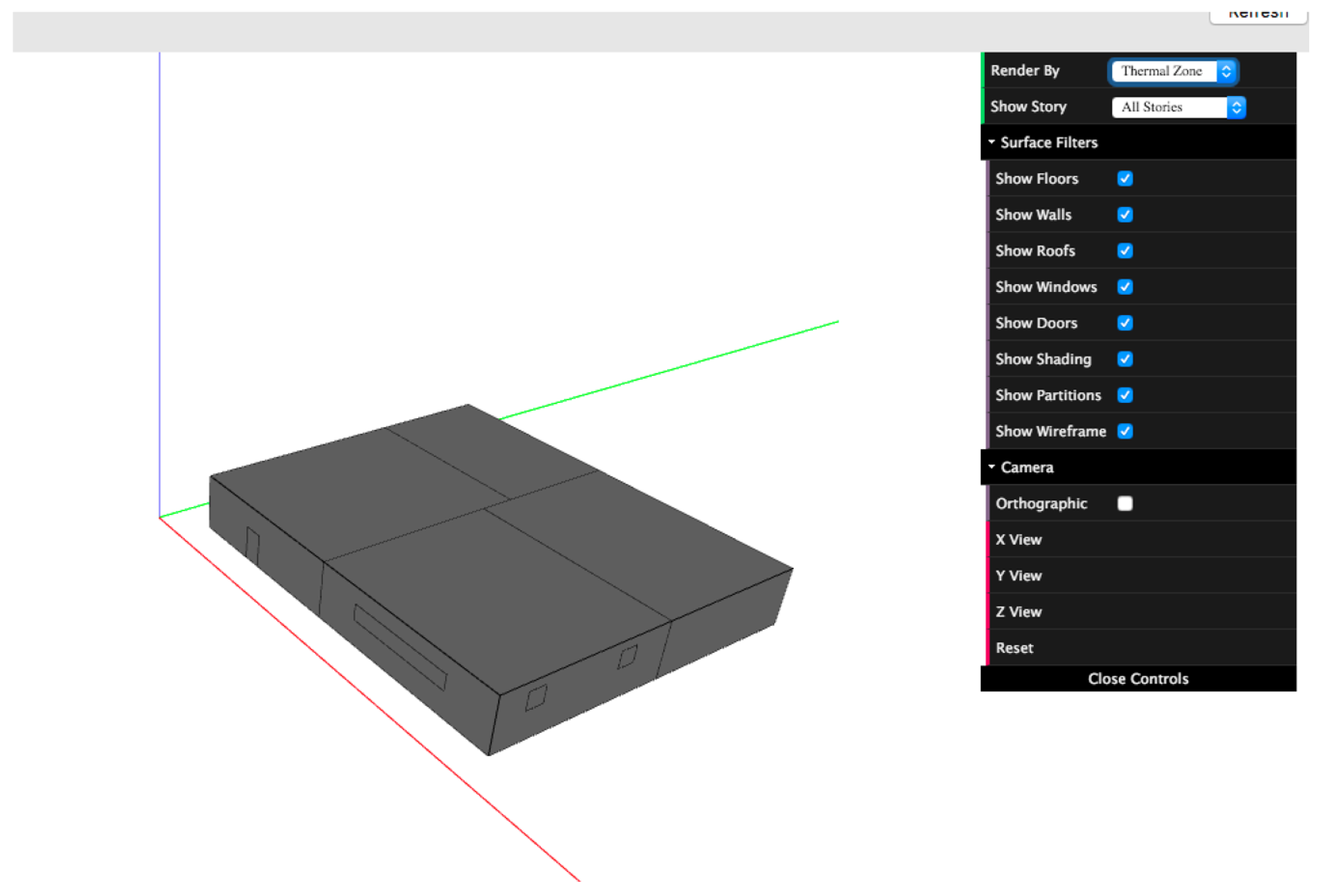Toggle Show Walls checkbox
Image resolution: width=1320 pixels, height=896 pixels.
pyautogui.click(x=1125, y=215)
